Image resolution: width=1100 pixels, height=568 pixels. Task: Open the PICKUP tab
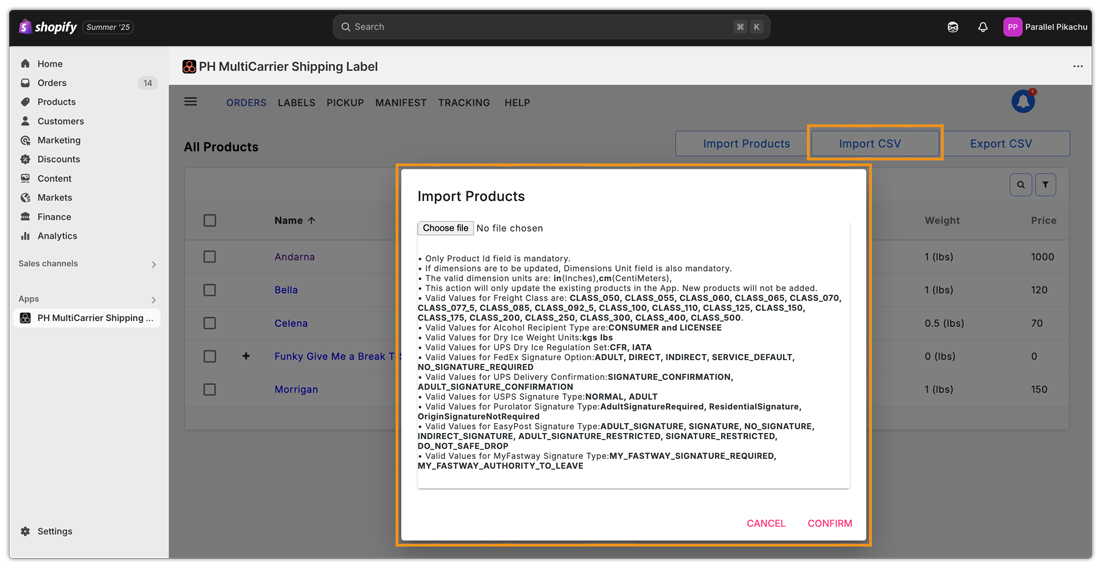point(345,102)
